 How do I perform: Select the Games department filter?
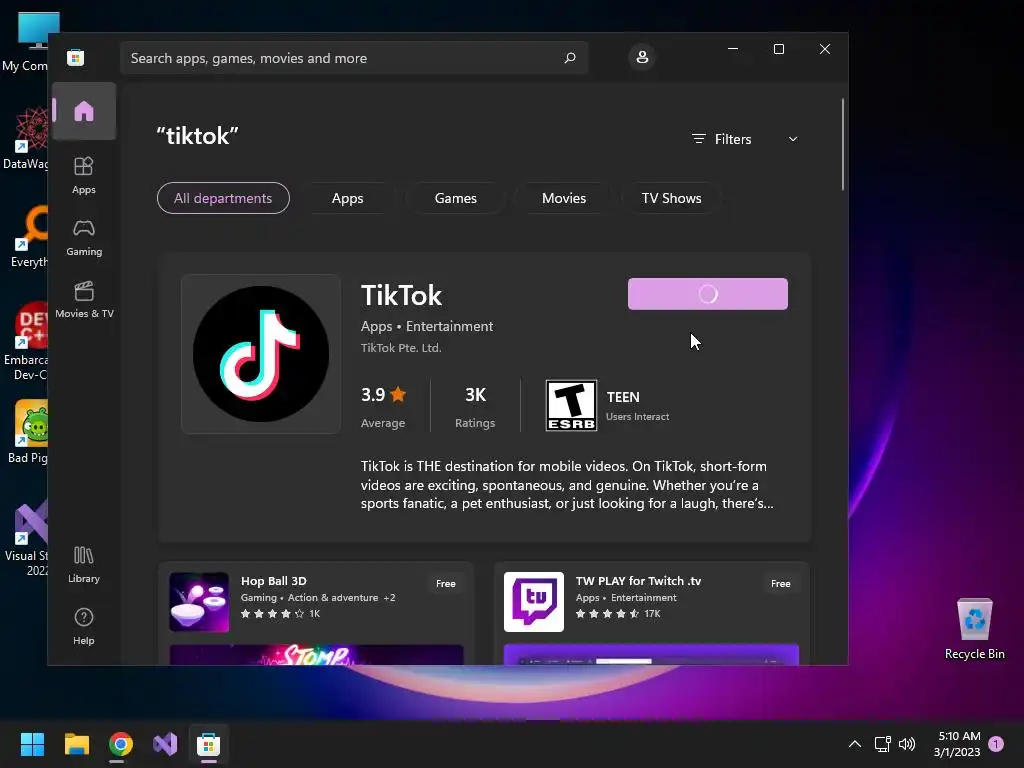pyautogui.click(x=455, y=198)
